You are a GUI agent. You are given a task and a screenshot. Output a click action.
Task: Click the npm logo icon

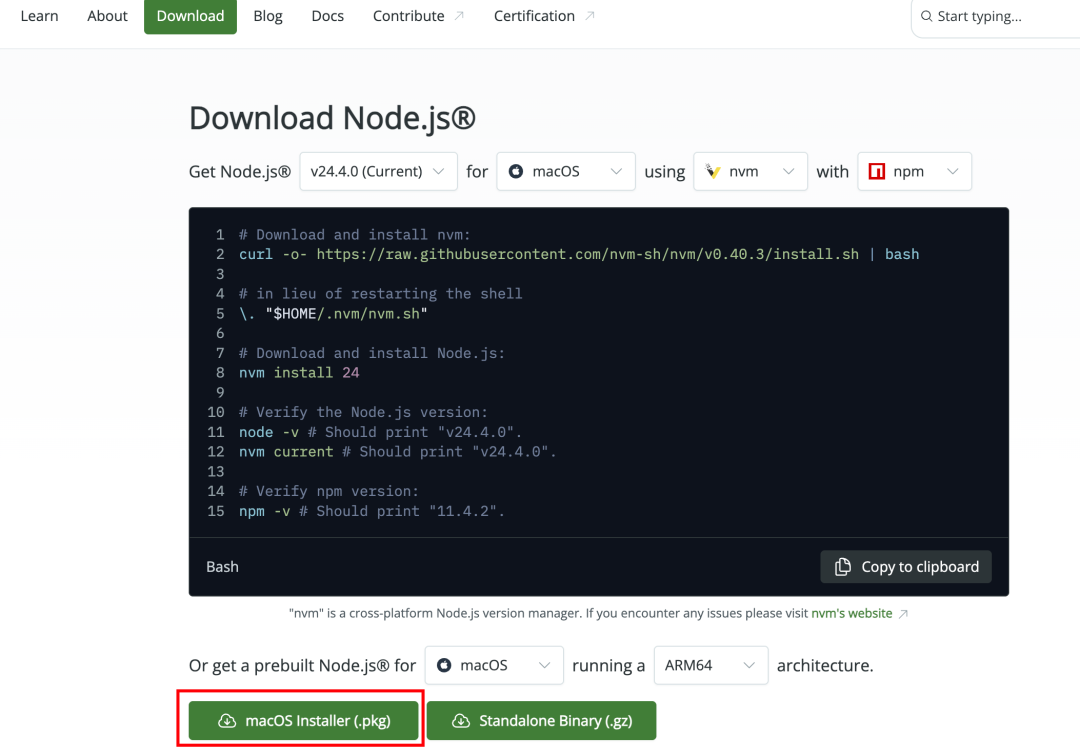(876, 171)
